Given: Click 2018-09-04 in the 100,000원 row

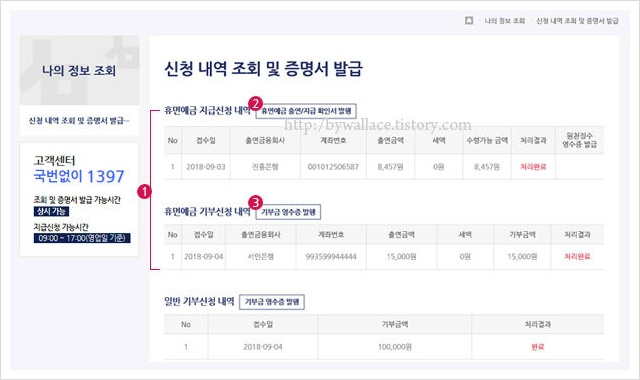Looking at the screenshot, I should click(263, 347).
